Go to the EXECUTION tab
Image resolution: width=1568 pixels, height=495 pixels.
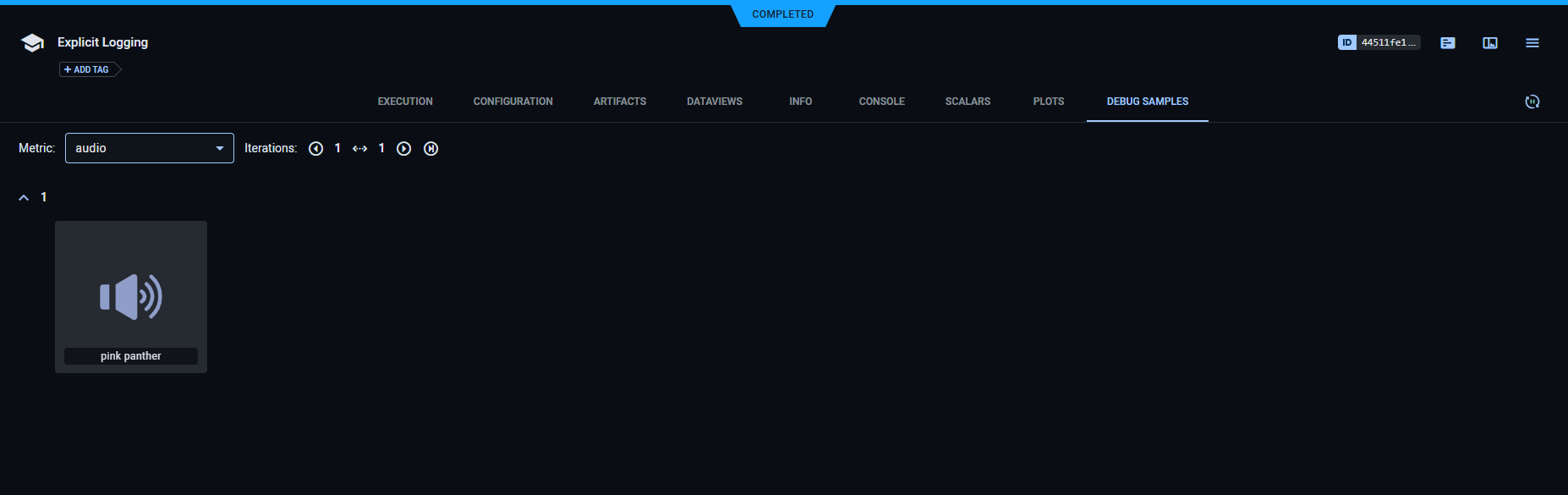pyautogui.click(x=405, y=102)
